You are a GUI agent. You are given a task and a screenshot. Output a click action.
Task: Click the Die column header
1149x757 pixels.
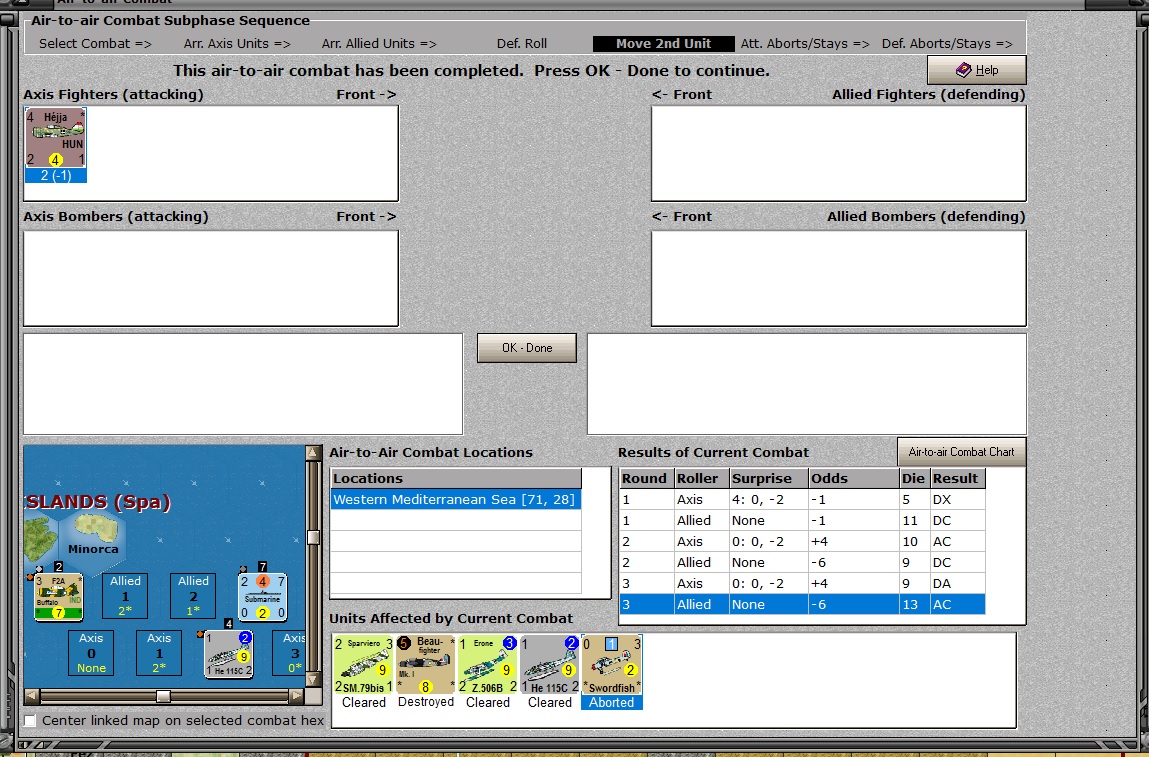[x=915, y=479]
